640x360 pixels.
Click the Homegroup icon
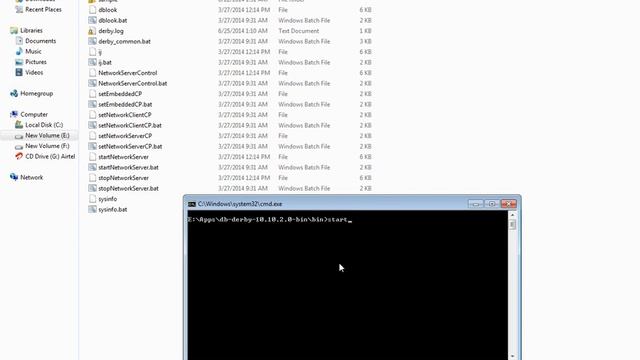[x=14, y=93]
